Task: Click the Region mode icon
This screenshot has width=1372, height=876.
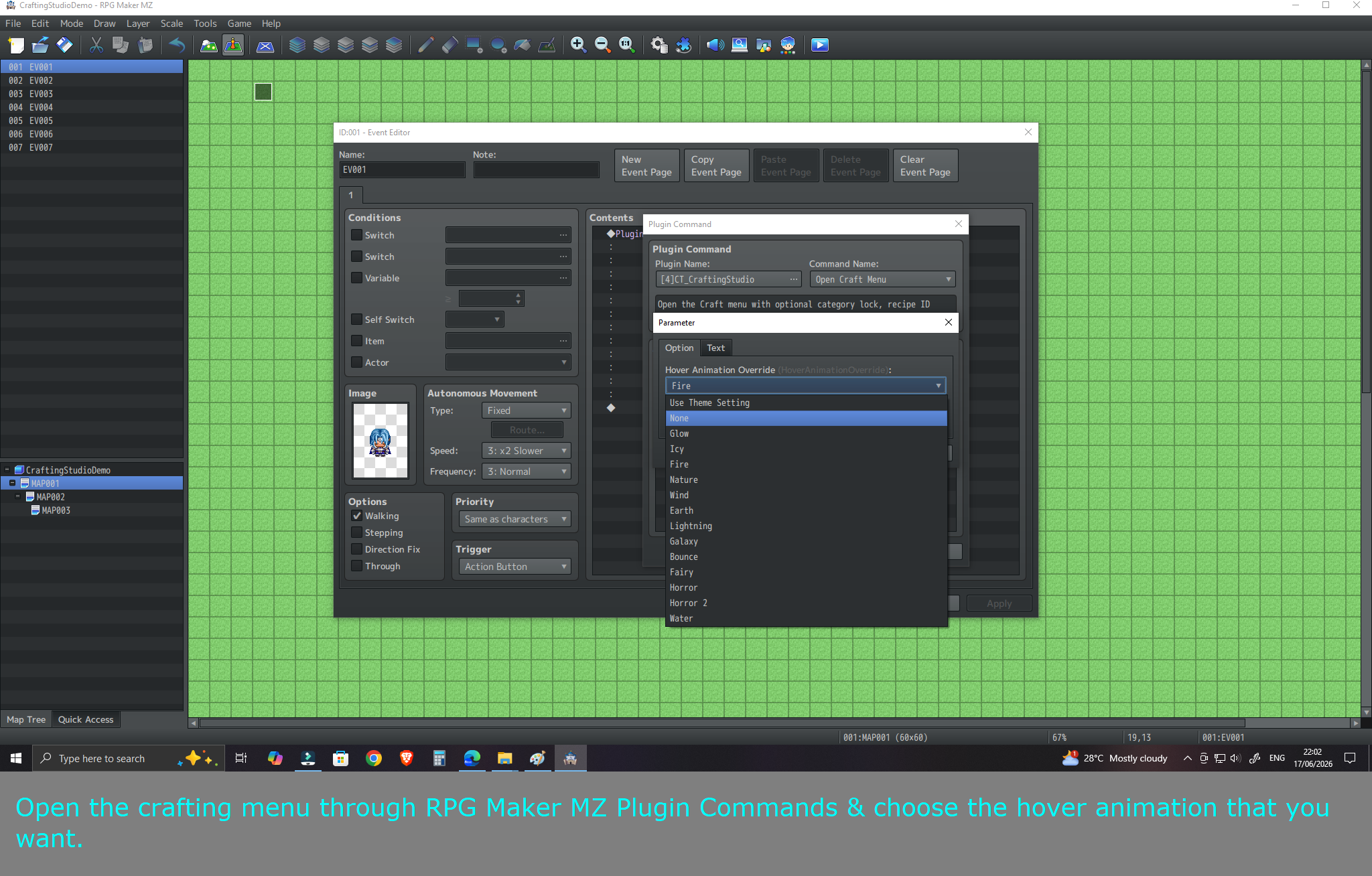Action: (x=265, y=45)
